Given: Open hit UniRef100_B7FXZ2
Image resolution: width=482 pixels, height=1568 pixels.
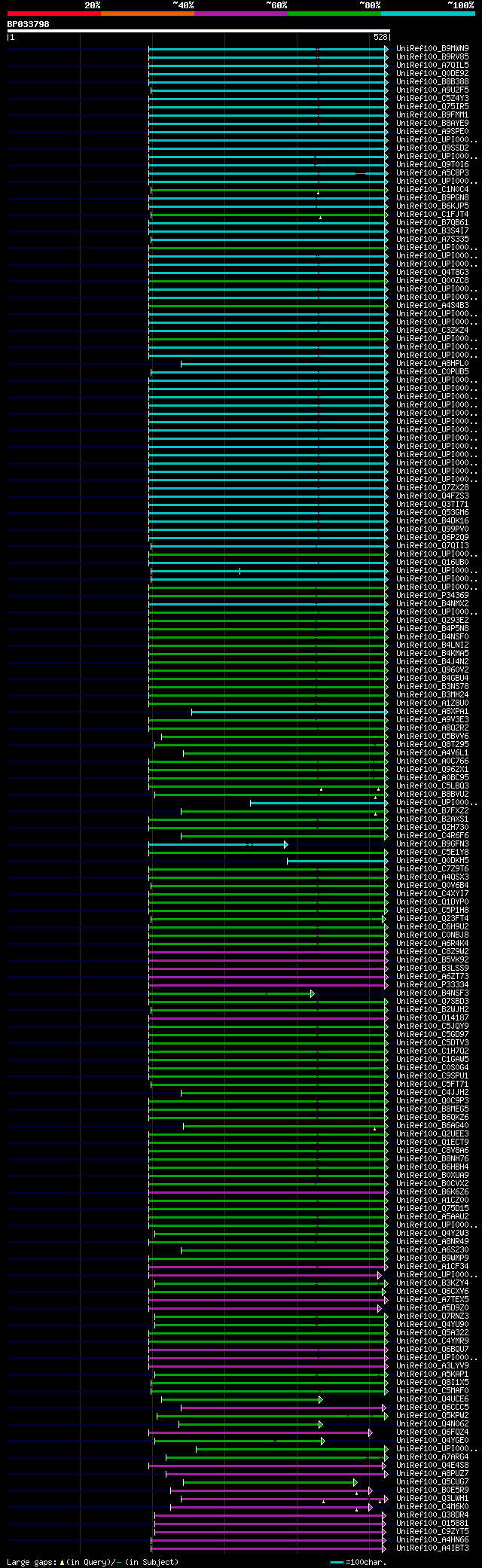Looking at the screenshot, I should coord(432,810).
